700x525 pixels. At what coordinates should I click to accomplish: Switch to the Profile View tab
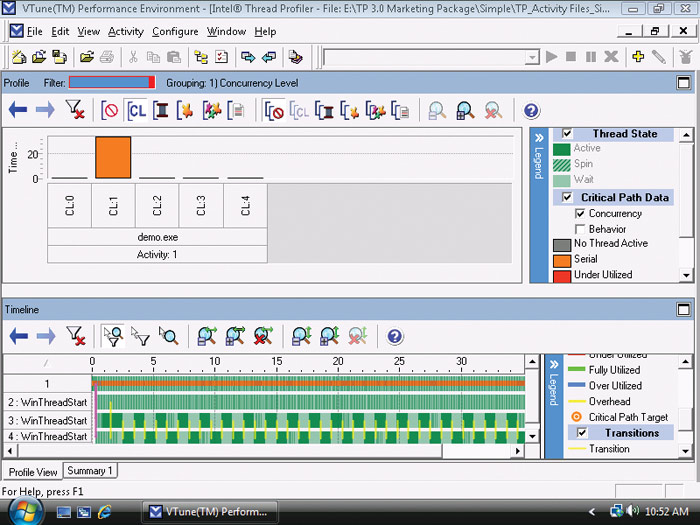(33, 472)
